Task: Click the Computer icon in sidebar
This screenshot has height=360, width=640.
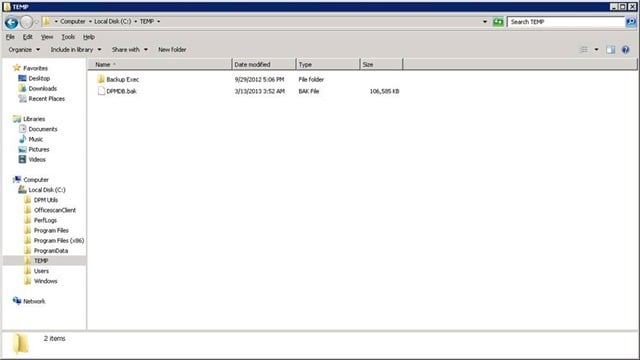Action: 17,179
